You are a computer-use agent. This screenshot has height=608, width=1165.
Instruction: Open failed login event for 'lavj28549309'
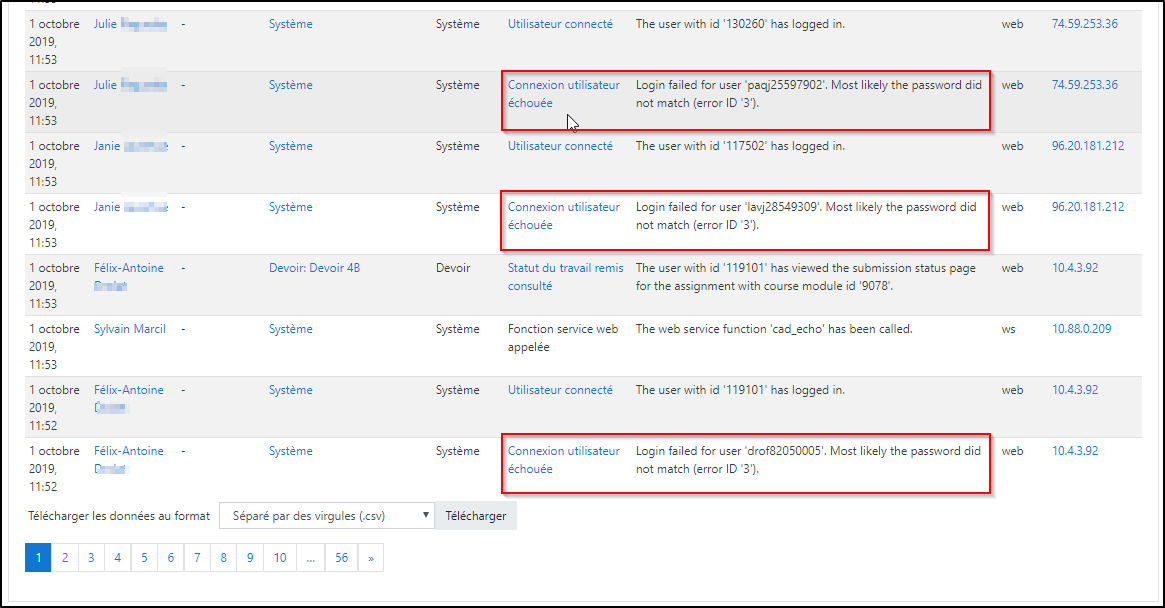563,216
